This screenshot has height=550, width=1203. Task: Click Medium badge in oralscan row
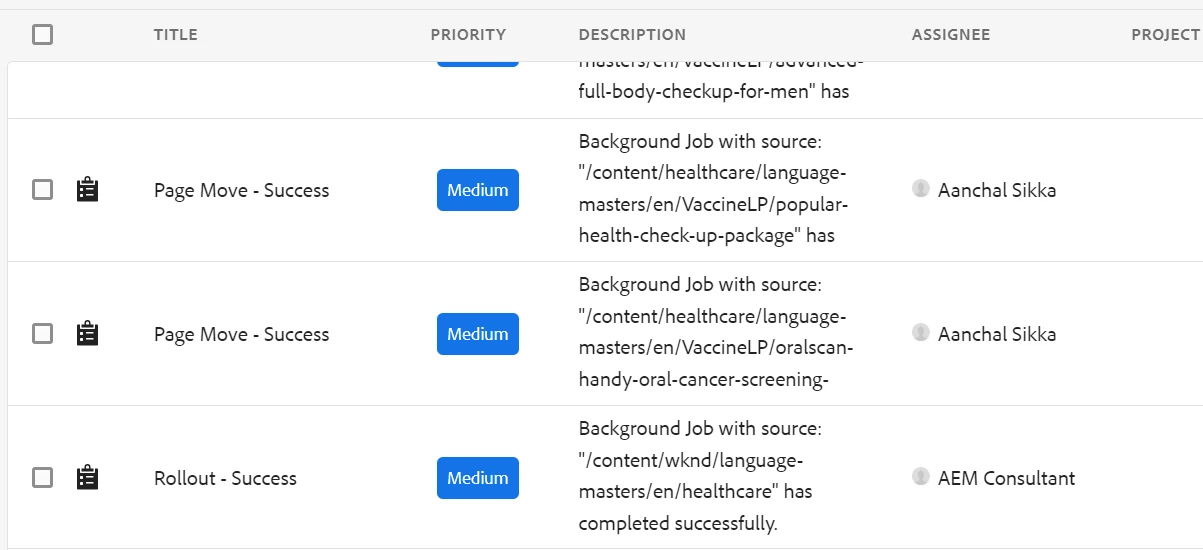[478, 334]
